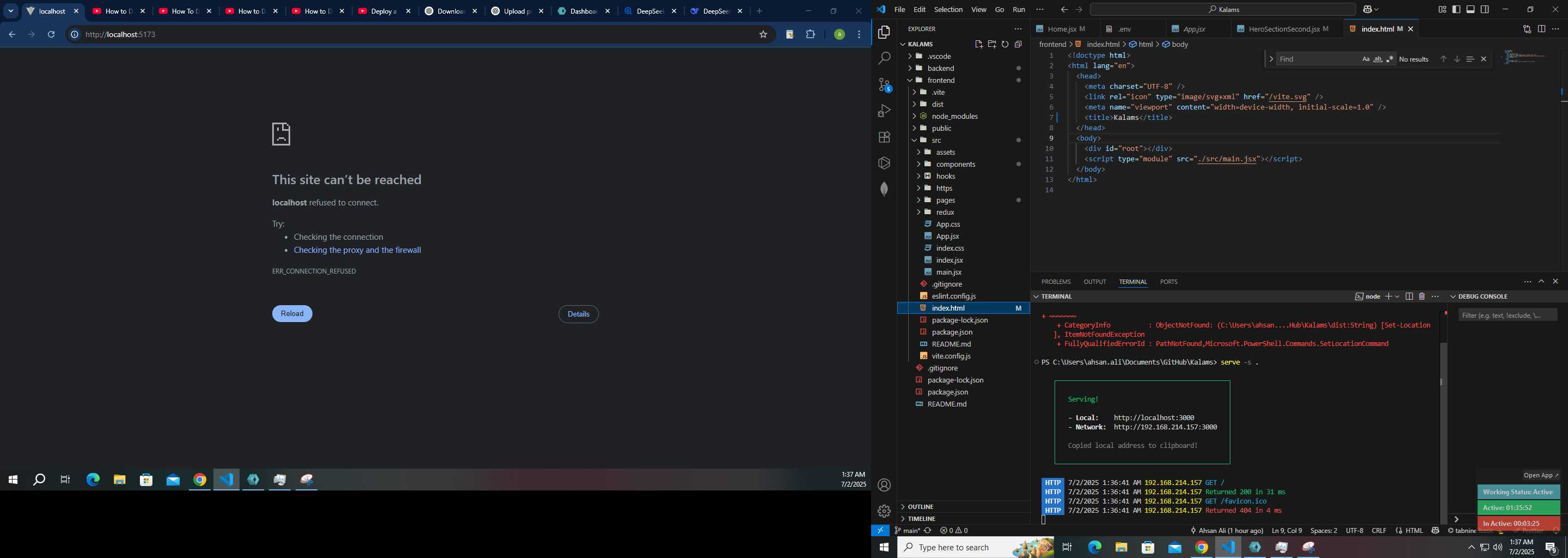This screenshot has height=558, width=1568.
Task: Create a new terminal with the plus icon
Action: 1388,296
